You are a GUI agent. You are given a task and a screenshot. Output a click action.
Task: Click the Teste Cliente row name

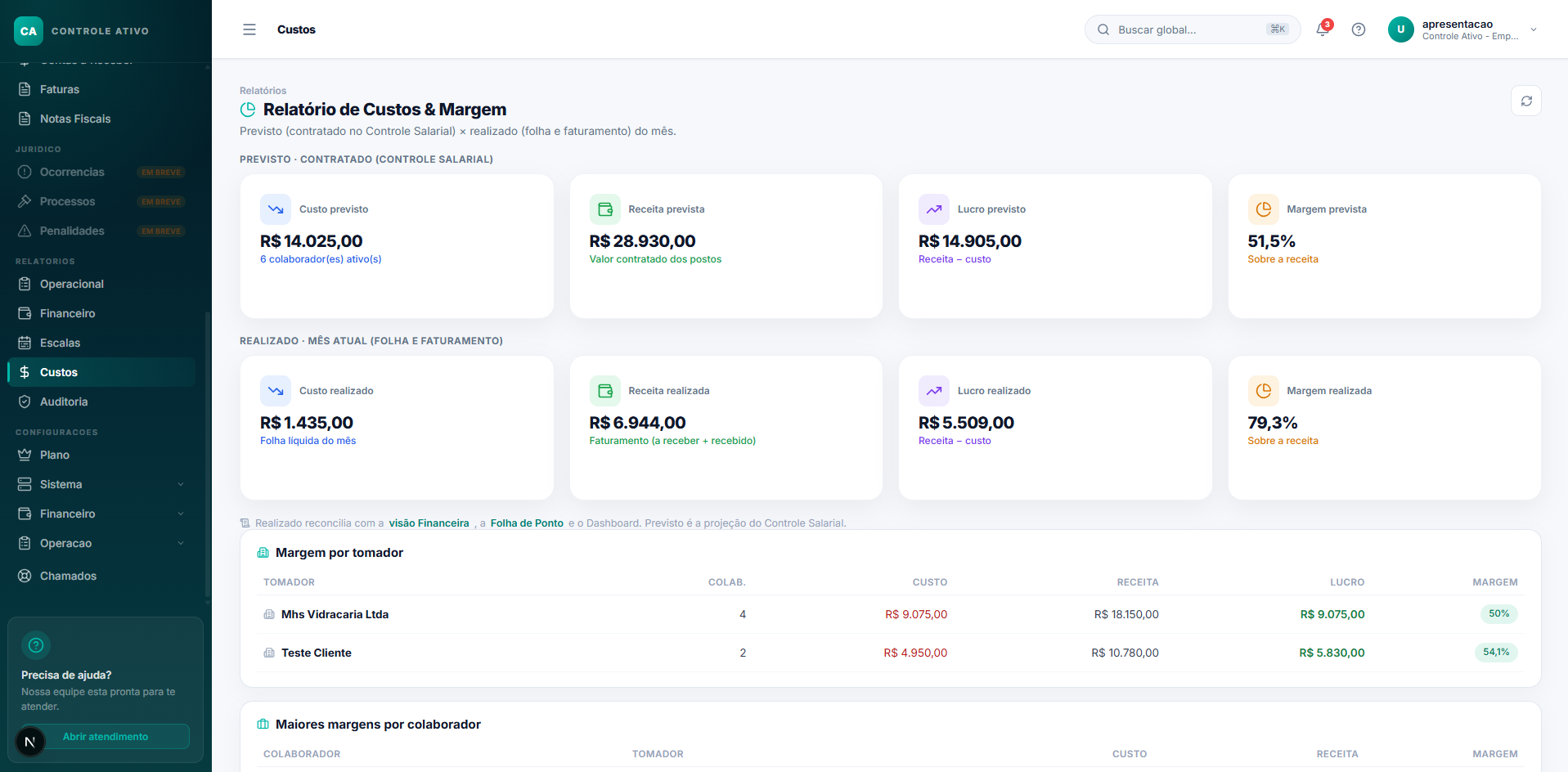click(317, 653)
